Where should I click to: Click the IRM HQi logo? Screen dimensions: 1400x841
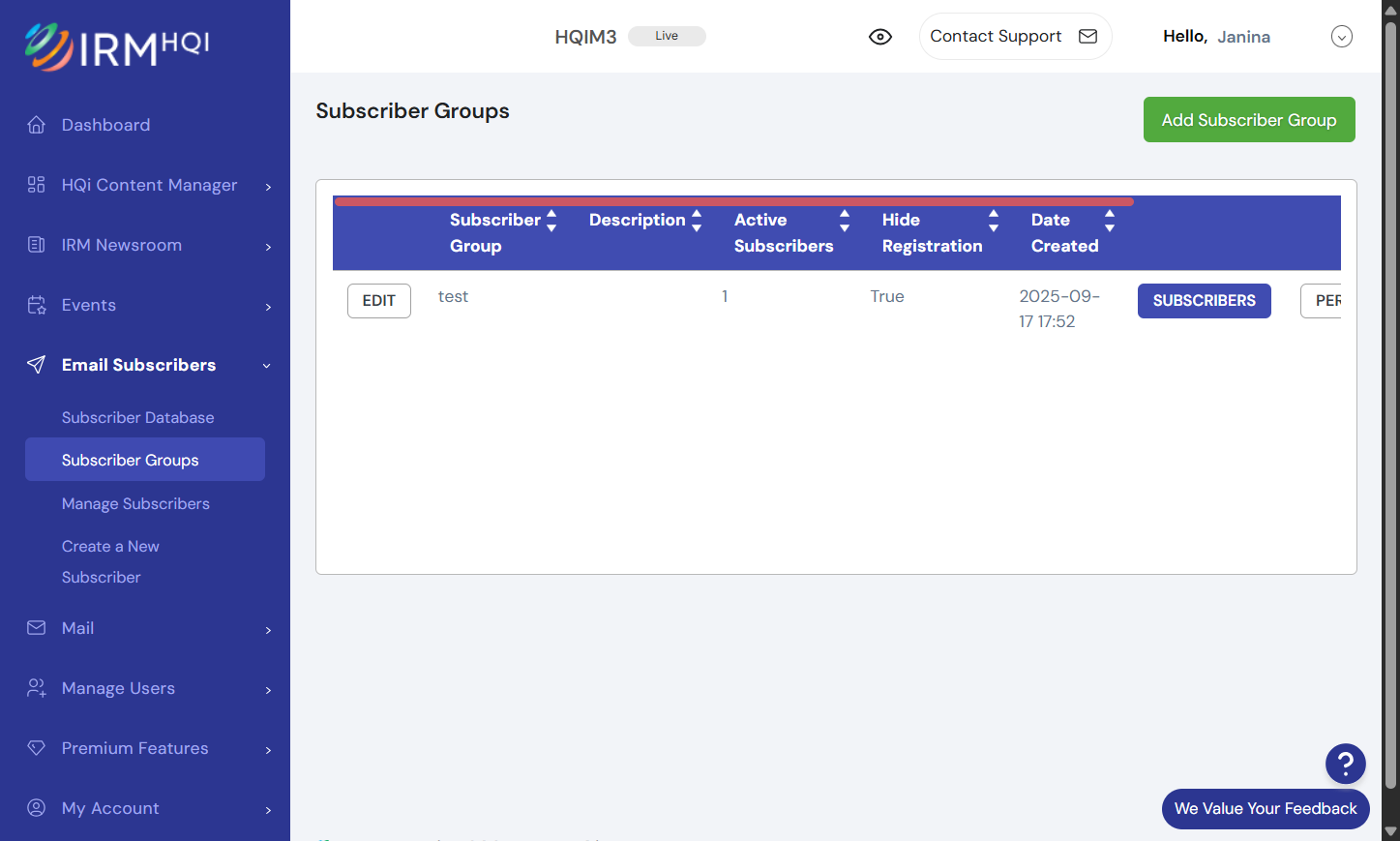(117, 45)
